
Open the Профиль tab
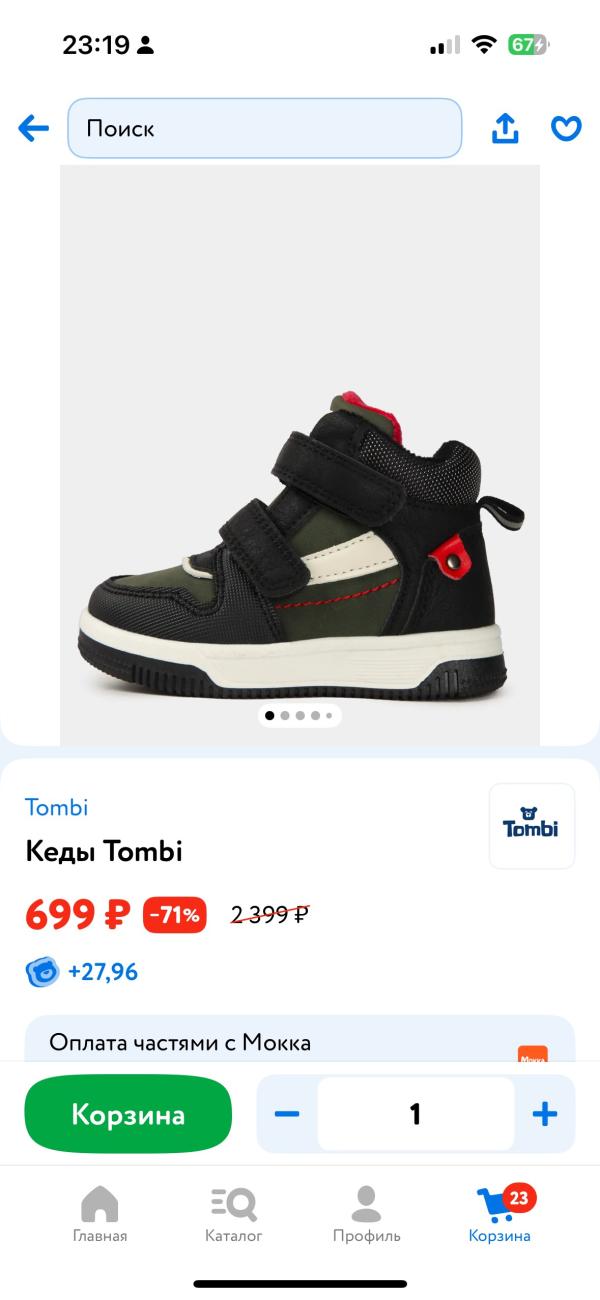tap(367, 1214)
